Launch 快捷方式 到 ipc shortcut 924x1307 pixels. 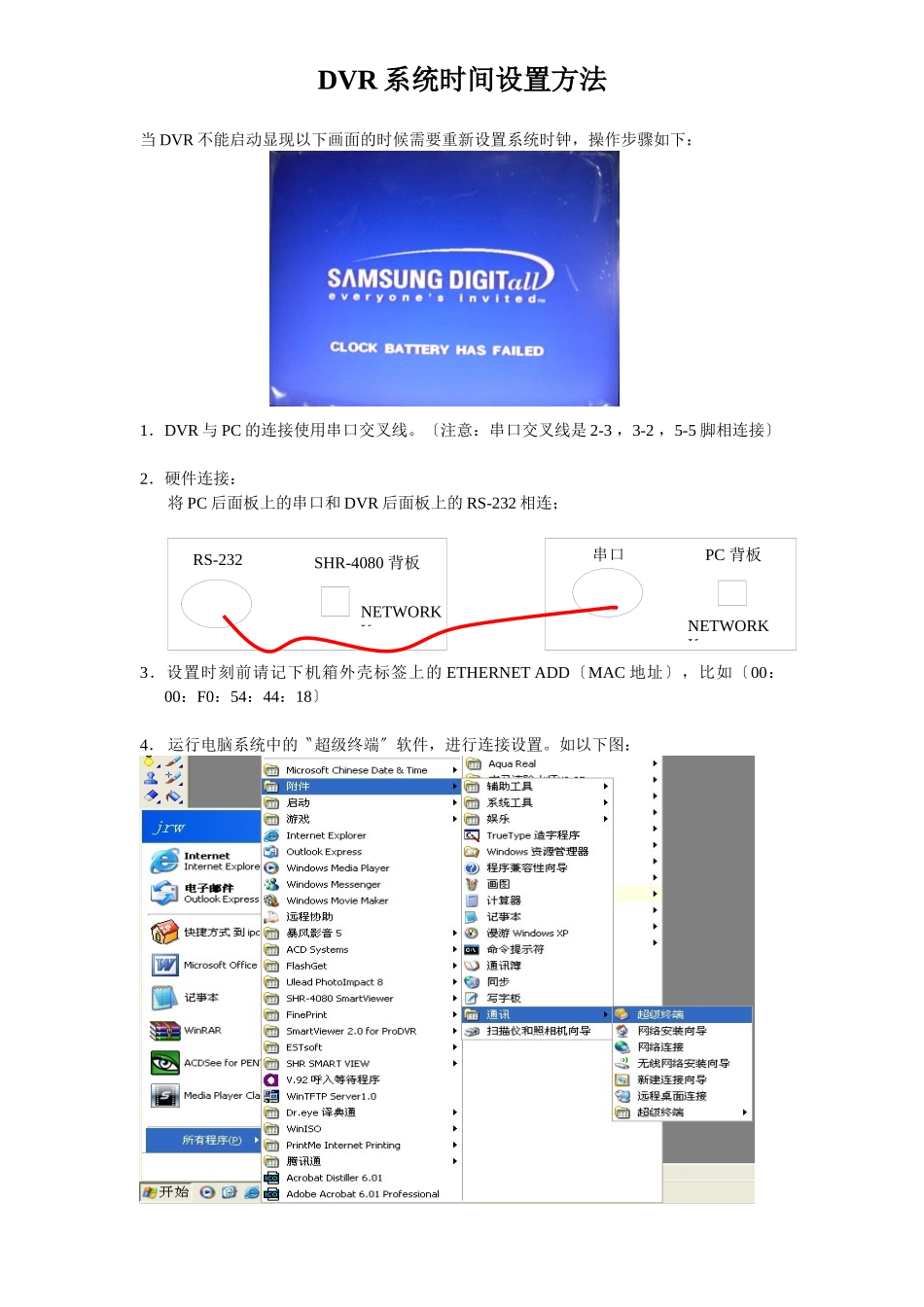205,933
